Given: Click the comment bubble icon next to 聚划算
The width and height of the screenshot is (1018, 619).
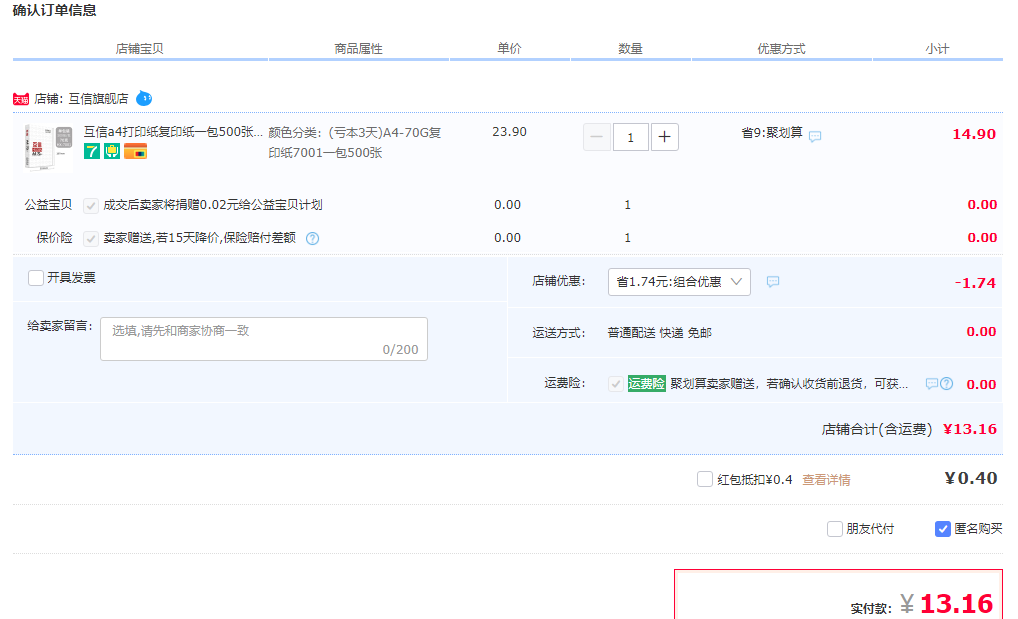Looking at the screenshot, I should point(815,137).
